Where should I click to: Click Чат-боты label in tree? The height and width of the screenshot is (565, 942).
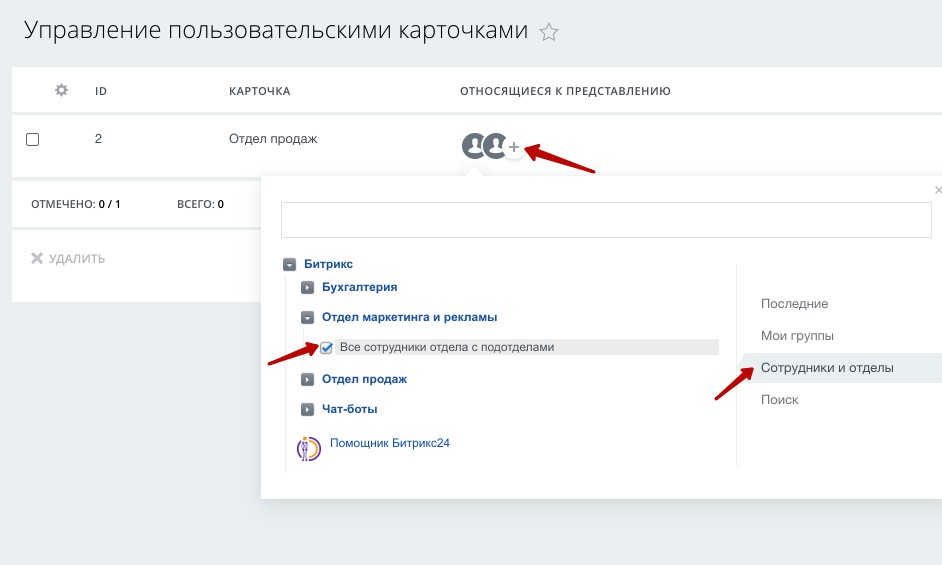[350, 409]
